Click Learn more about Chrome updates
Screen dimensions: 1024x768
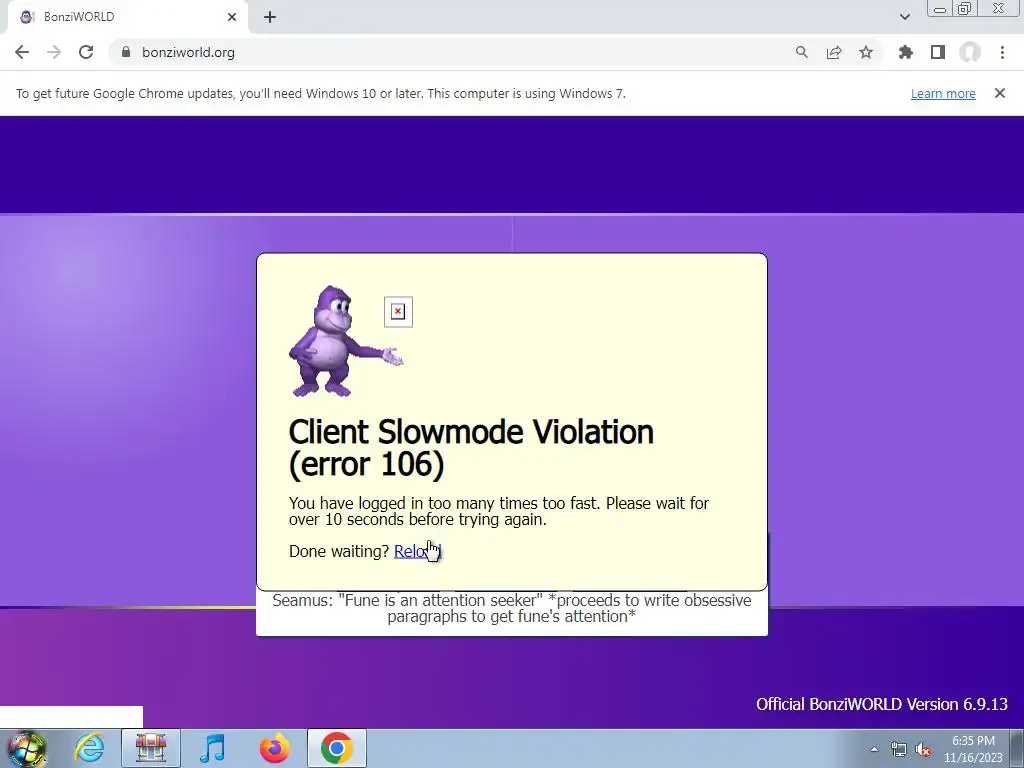943,93
